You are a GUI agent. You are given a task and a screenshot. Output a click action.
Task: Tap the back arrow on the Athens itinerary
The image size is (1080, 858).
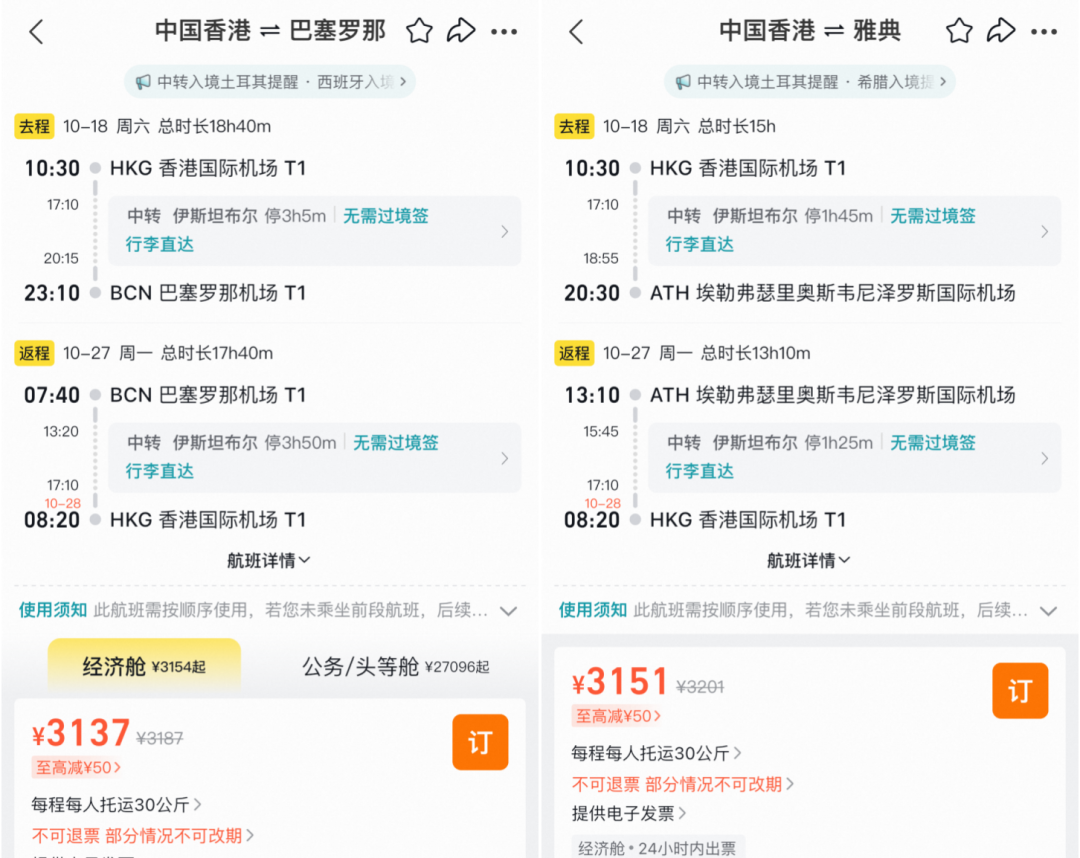pyautogui.click(x=576, y=31)
